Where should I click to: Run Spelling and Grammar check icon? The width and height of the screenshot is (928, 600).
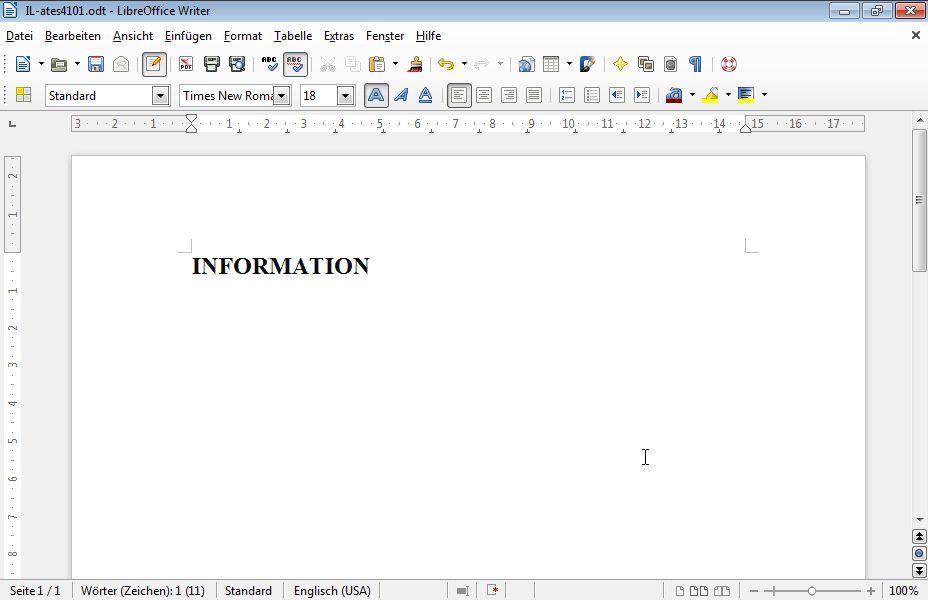tap(269, 64)
